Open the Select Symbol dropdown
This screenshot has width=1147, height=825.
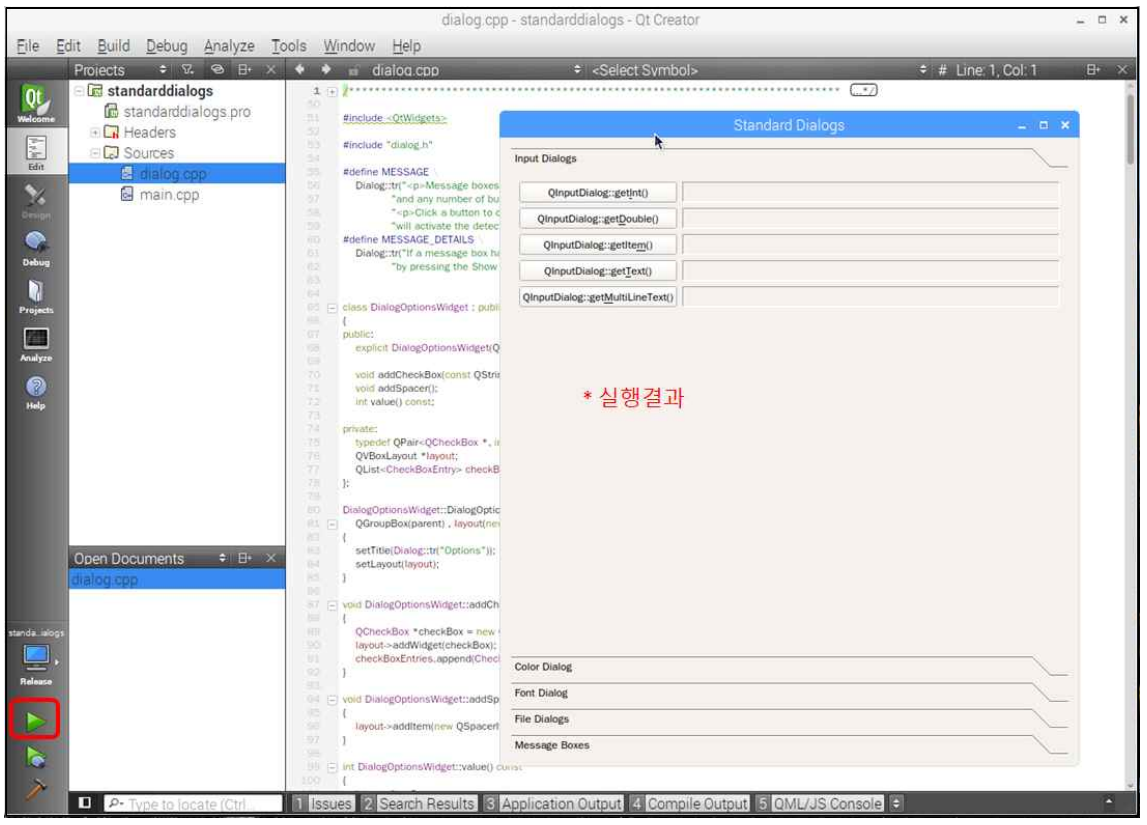923,69
